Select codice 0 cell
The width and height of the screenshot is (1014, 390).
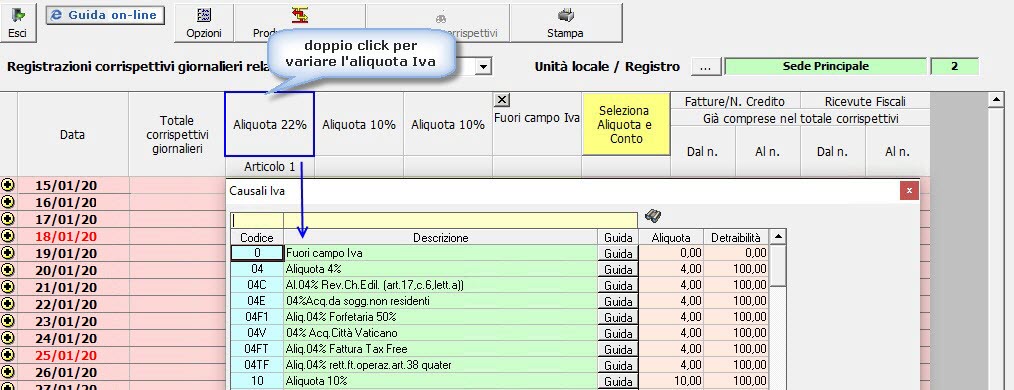[x=257, y=253]
